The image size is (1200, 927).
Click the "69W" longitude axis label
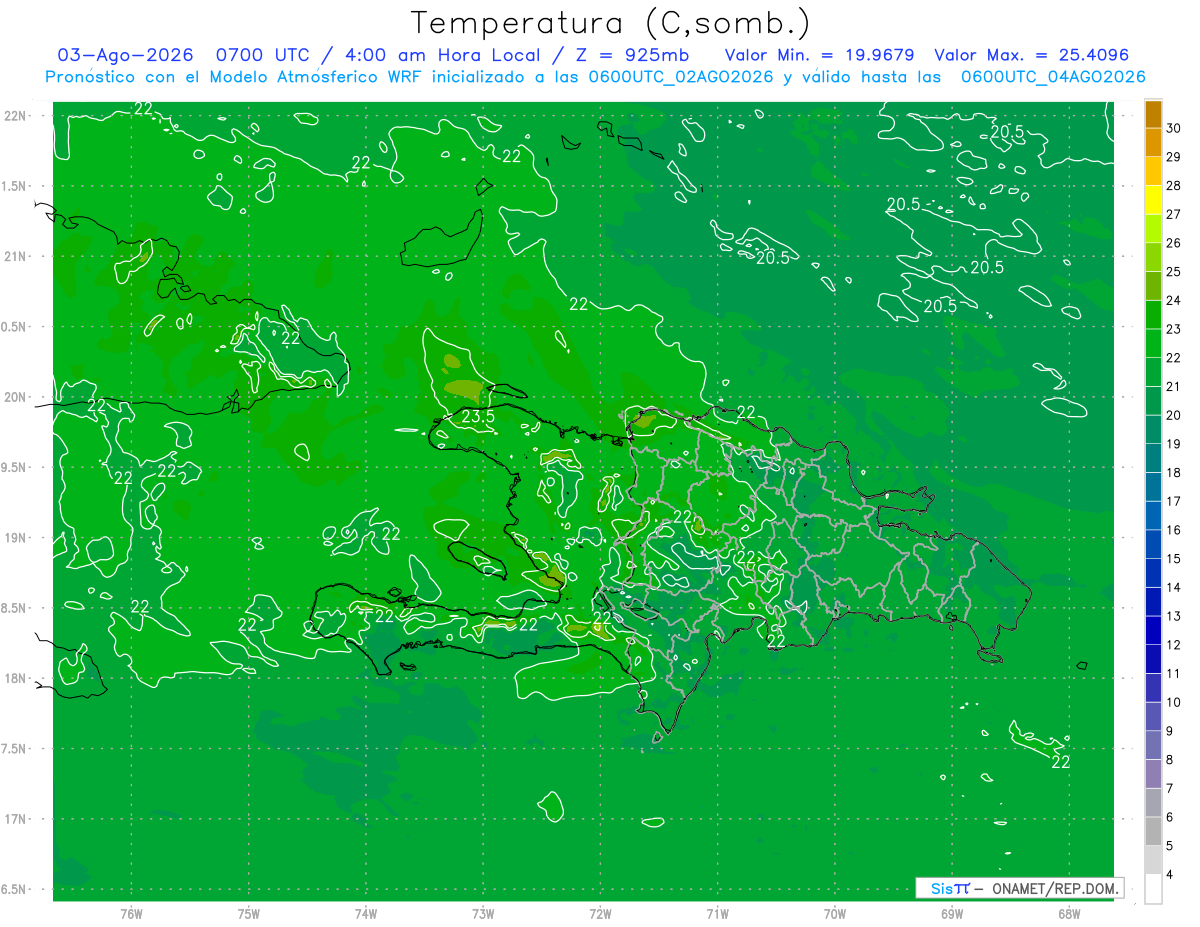(952, 914)
